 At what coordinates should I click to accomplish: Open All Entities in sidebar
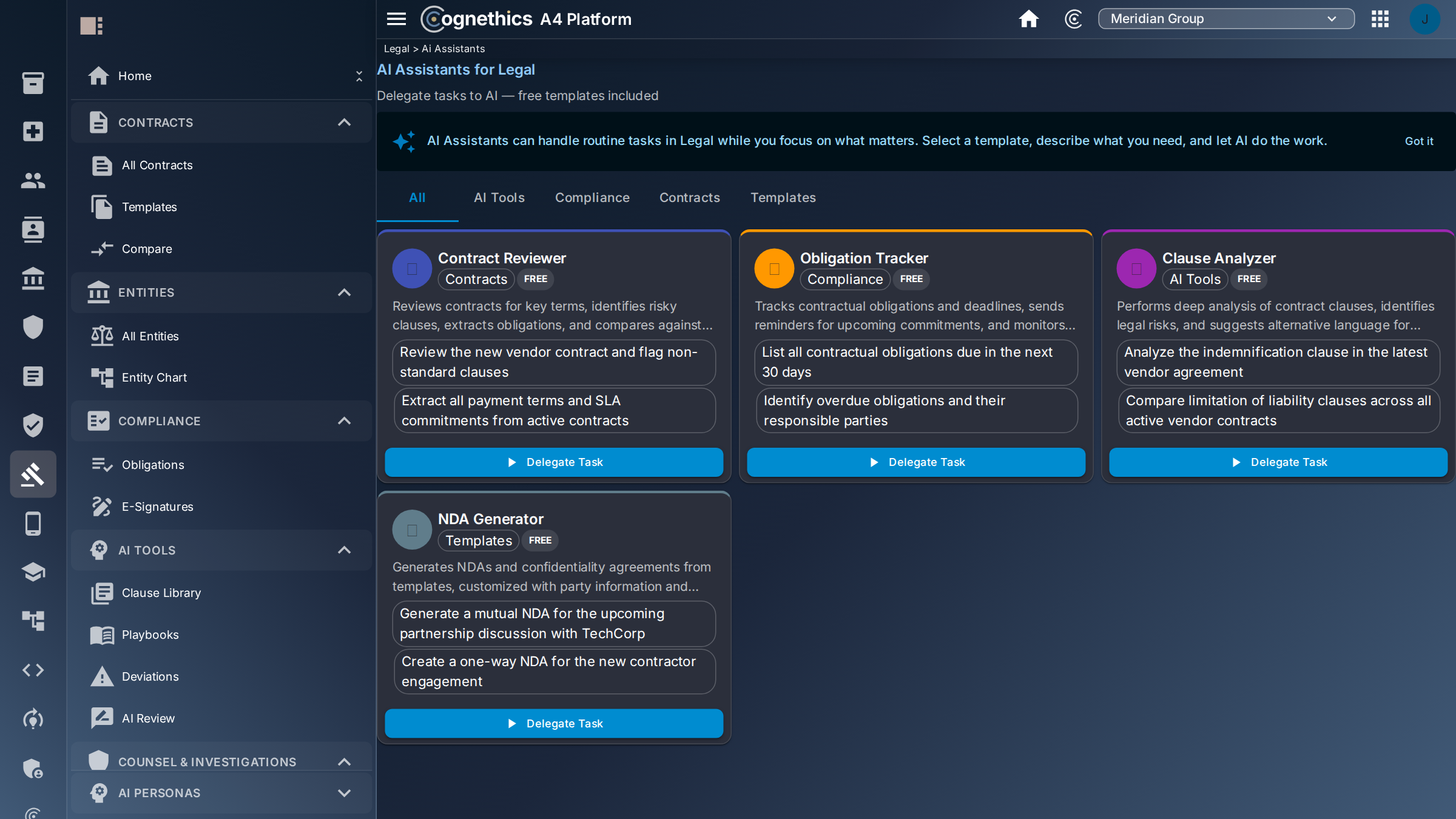click(x=221, y=336)
